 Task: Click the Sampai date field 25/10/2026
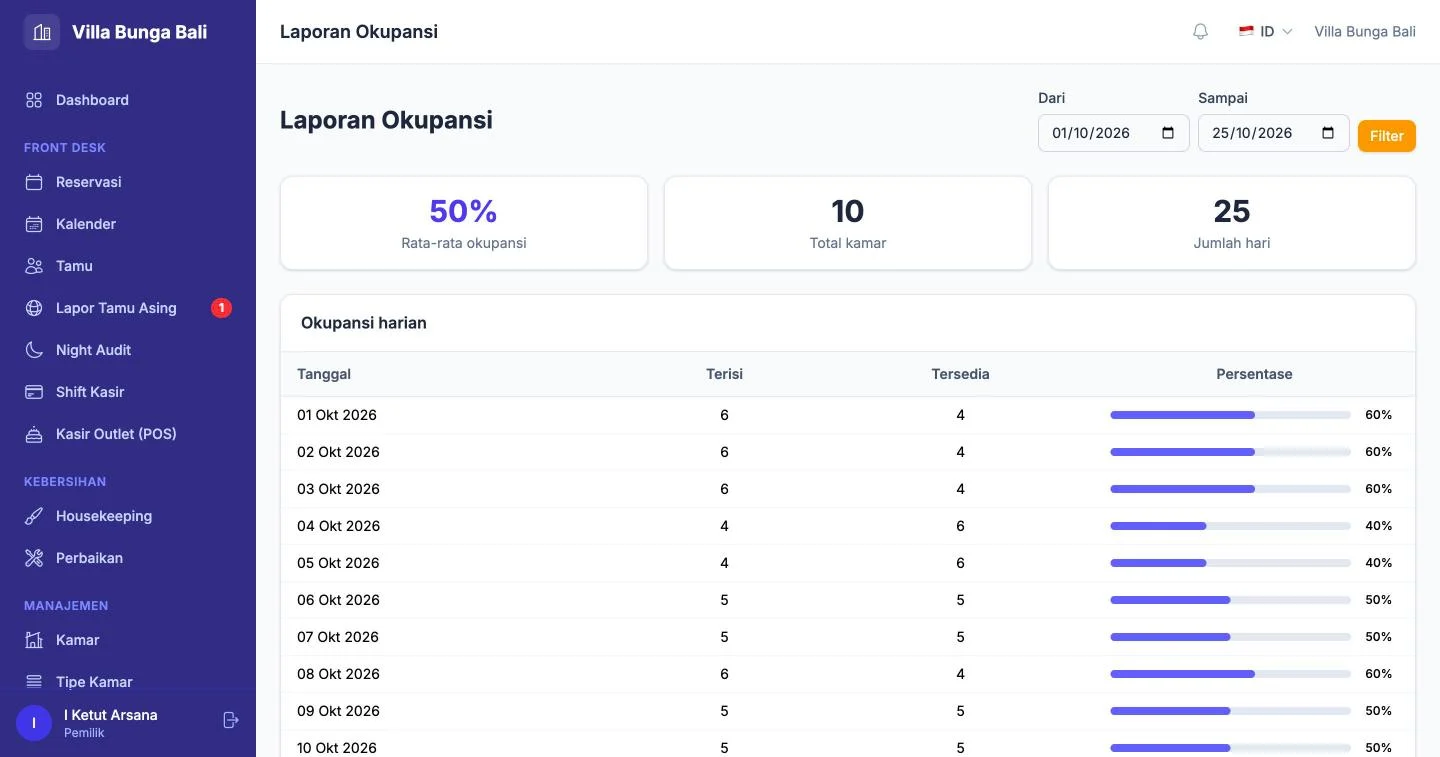(x=1273, y=133)
